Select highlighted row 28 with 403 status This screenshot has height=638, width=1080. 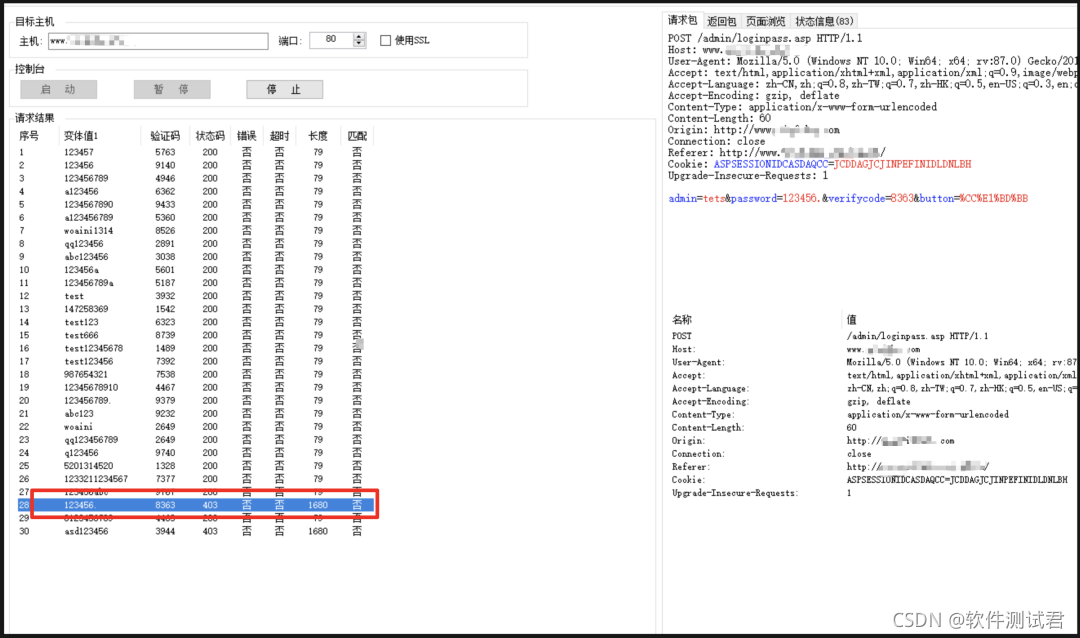[x=196, y=505]
